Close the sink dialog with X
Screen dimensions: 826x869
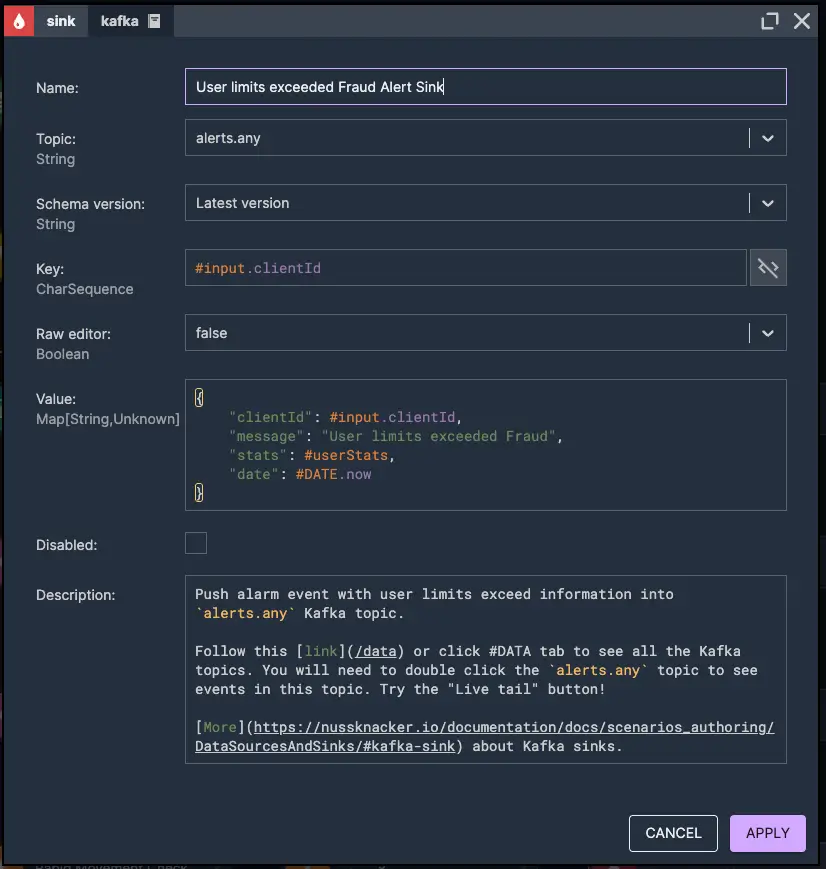coord(802,21)
